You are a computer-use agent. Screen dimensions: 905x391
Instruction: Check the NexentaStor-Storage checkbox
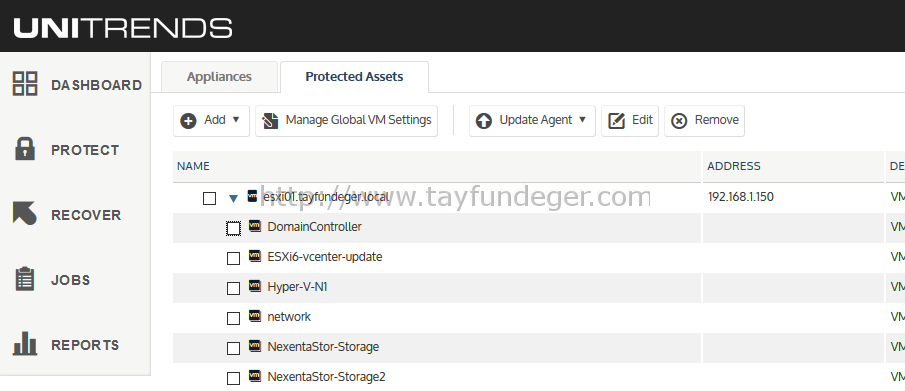pos(233,348)
